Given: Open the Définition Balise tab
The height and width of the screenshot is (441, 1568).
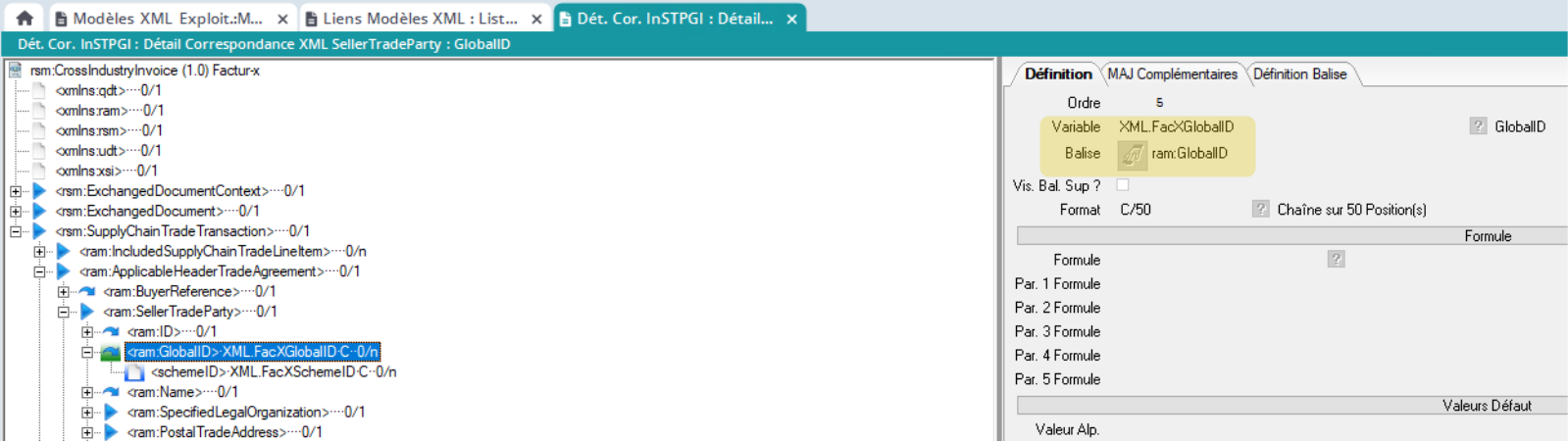Looking at the screenshot, I should click(x=1299, y=74).
